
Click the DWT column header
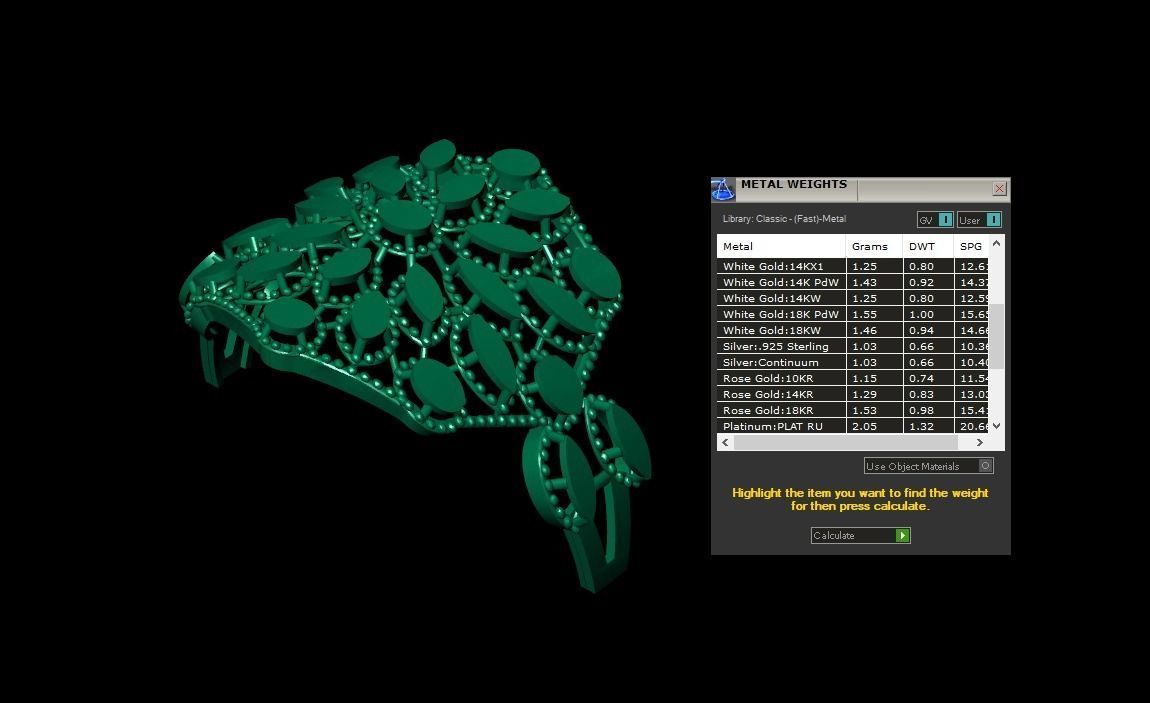pyautogui.click(x=928, y=246)
